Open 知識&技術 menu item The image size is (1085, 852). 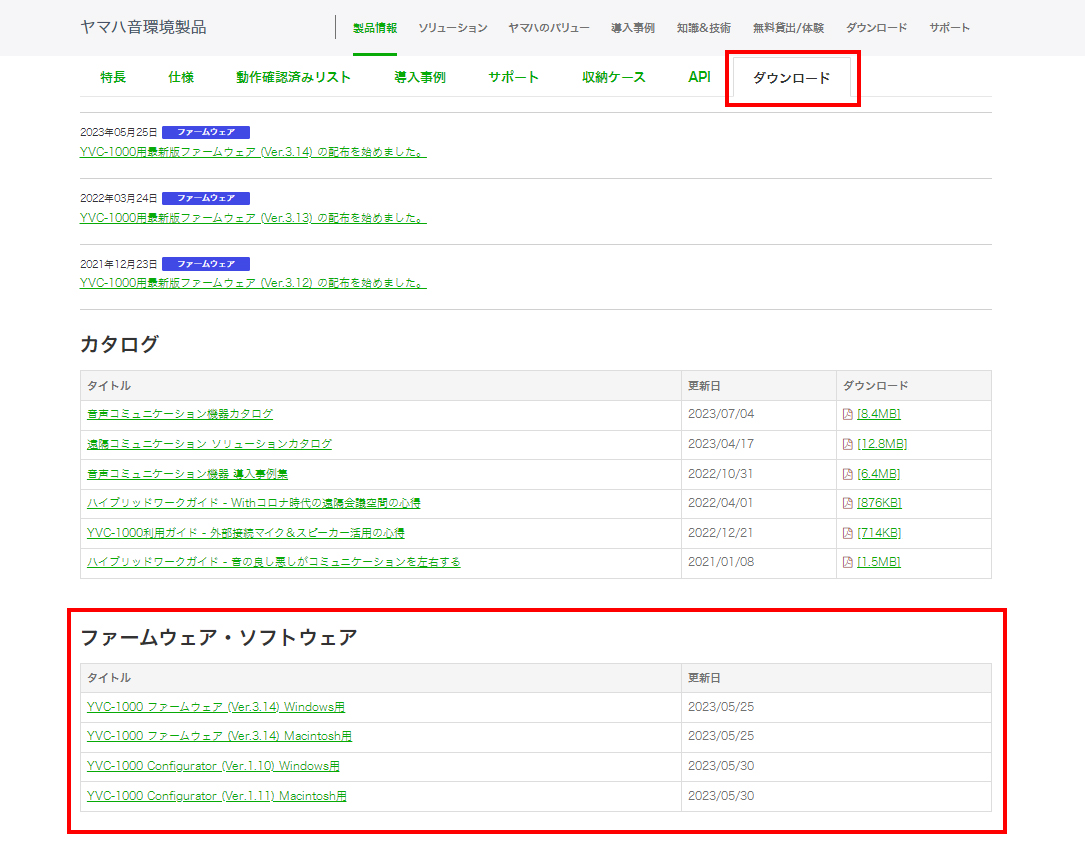point(704,28)
